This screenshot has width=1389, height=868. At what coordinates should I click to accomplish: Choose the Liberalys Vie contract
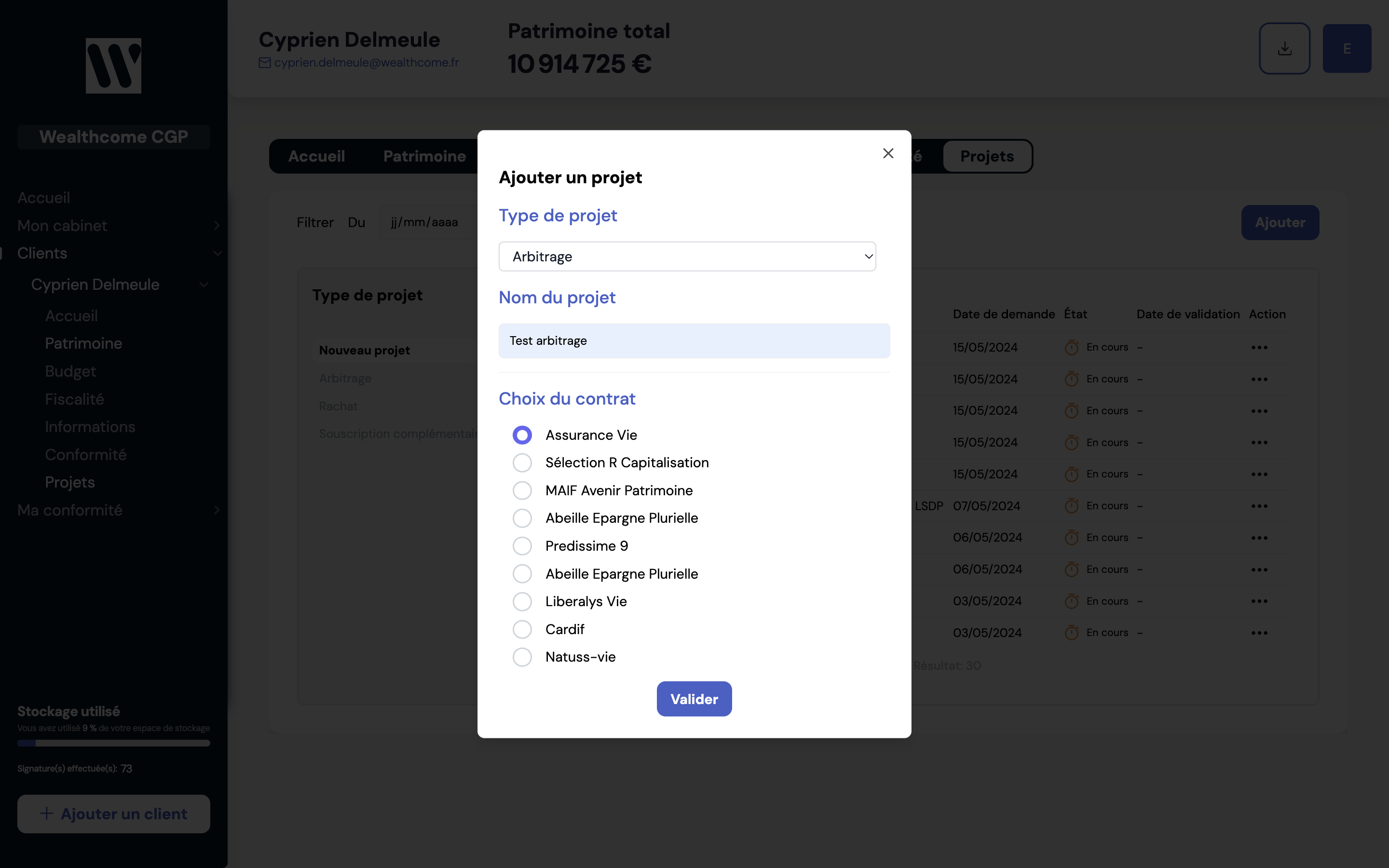point(522,602)
